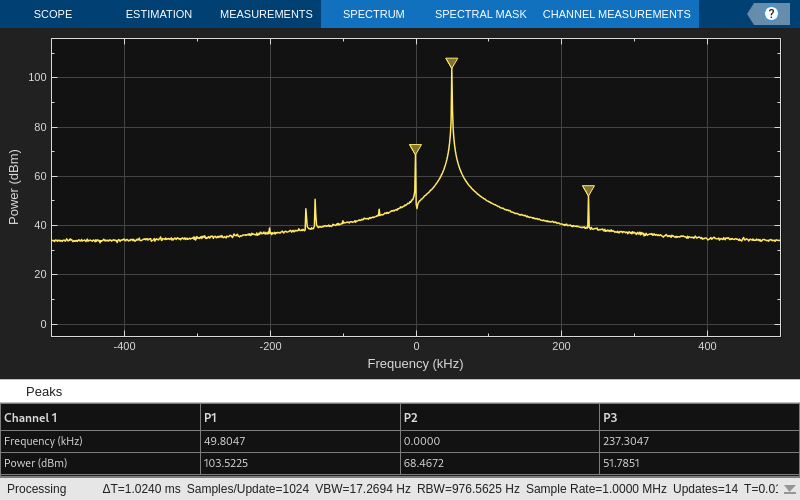Click the P2 column header
The height and width of the screenshot is (500, 800).
tap(410, 417)
